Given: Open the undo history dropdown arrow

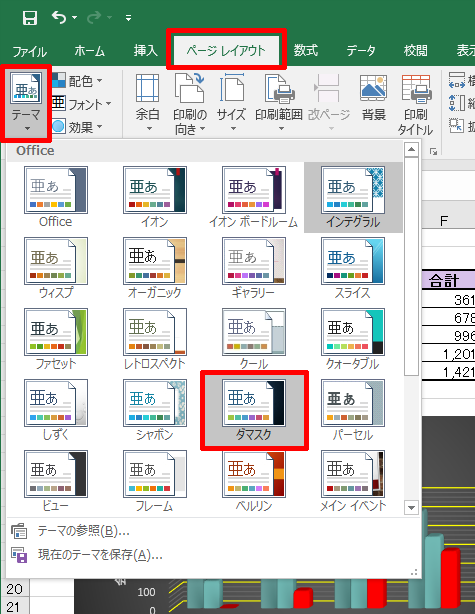Looking at the screenshot, I should pyautogui.click(x=74, y=18).
